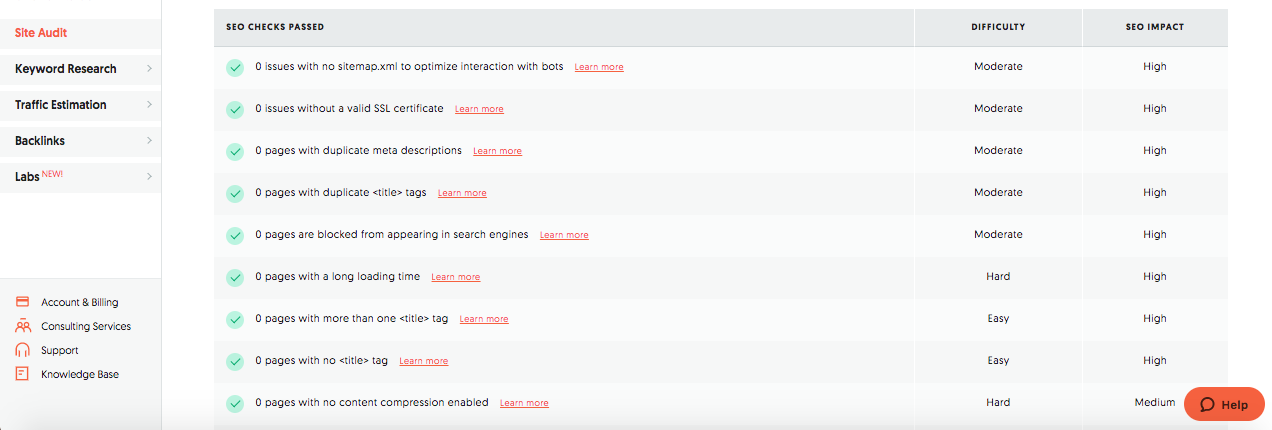The height and width of the screenshot is (430, 1272).
Task: Click Learn more for pages blocked from search engines
Action: 564,235
